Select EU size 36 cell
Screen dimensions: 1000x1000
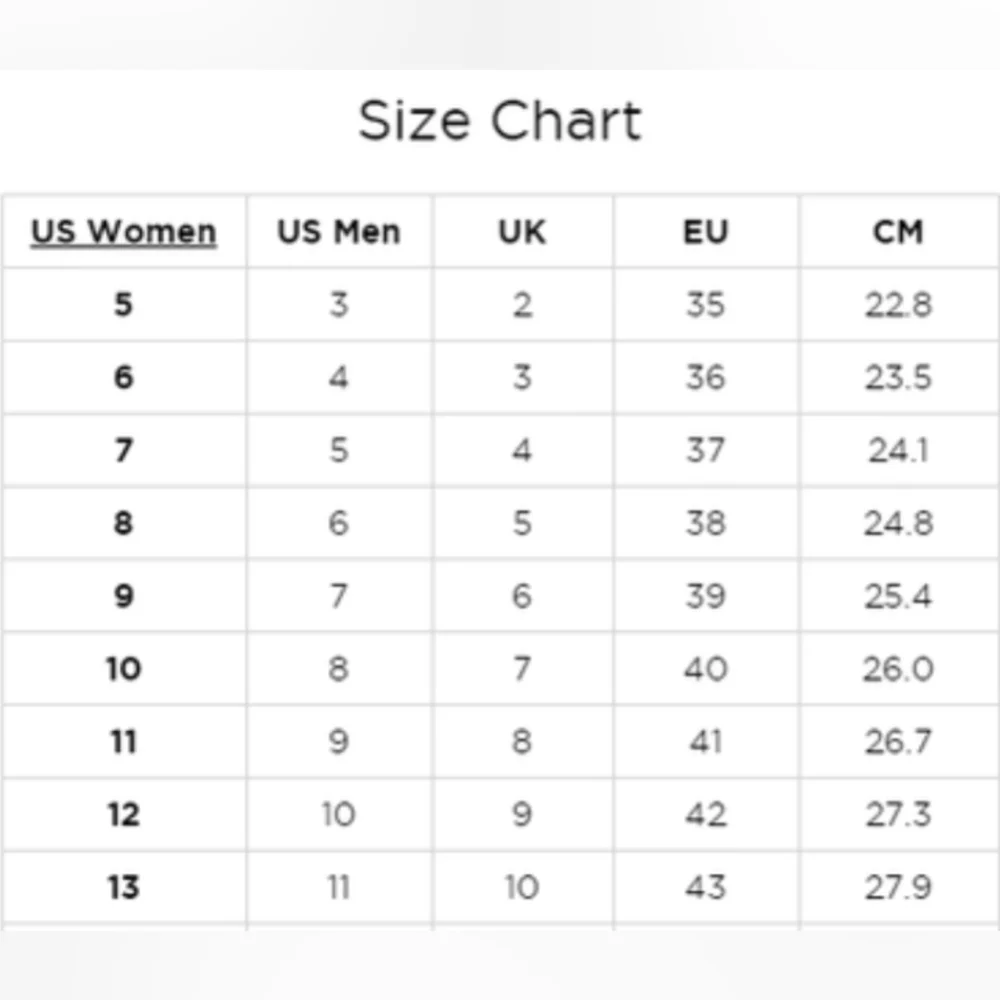point(705,378)
